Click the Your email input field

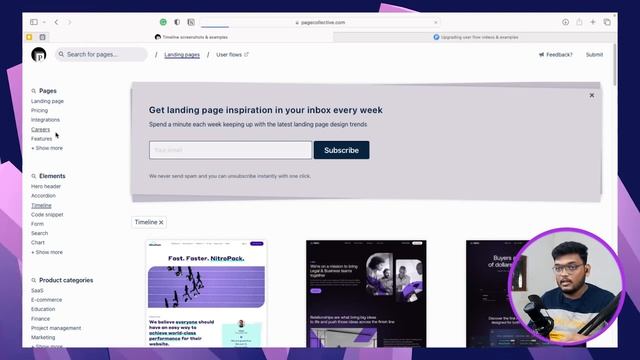point(230,150)
